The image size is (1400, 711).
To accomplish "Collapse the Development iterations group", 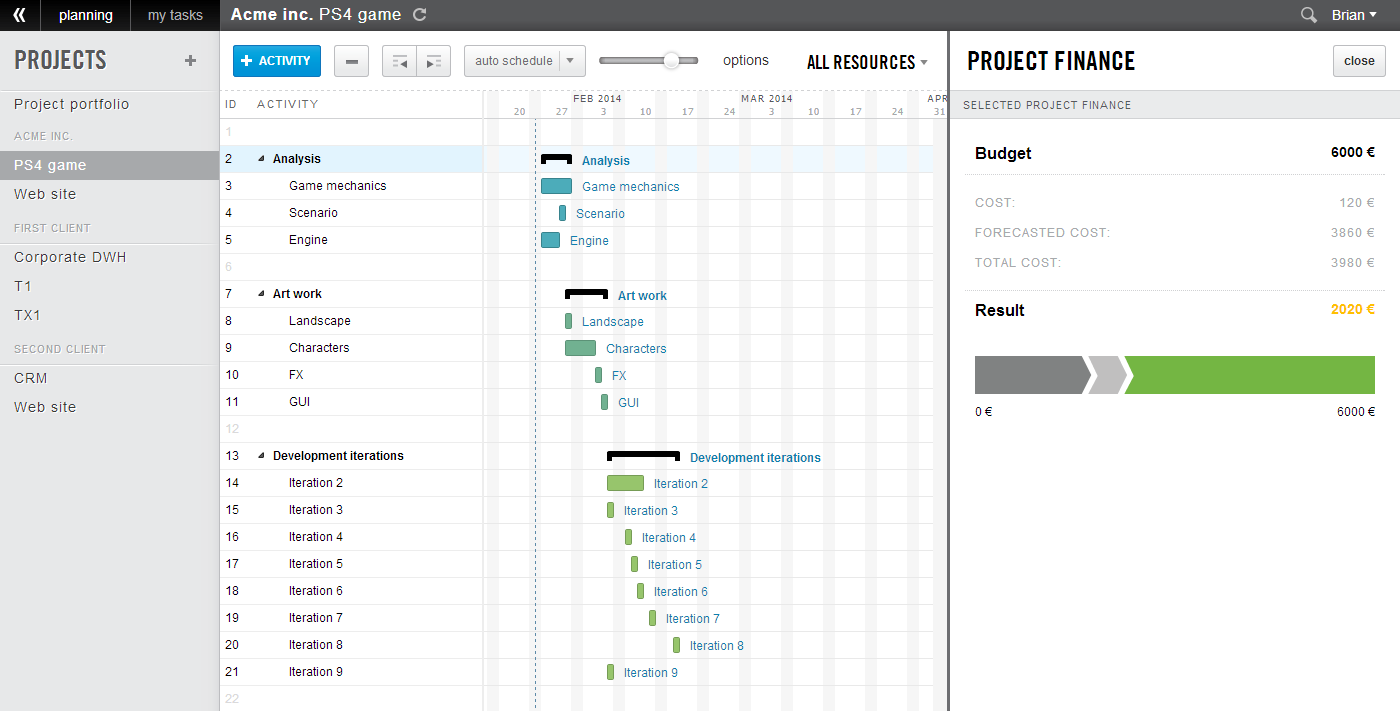I will pos(262,456).
